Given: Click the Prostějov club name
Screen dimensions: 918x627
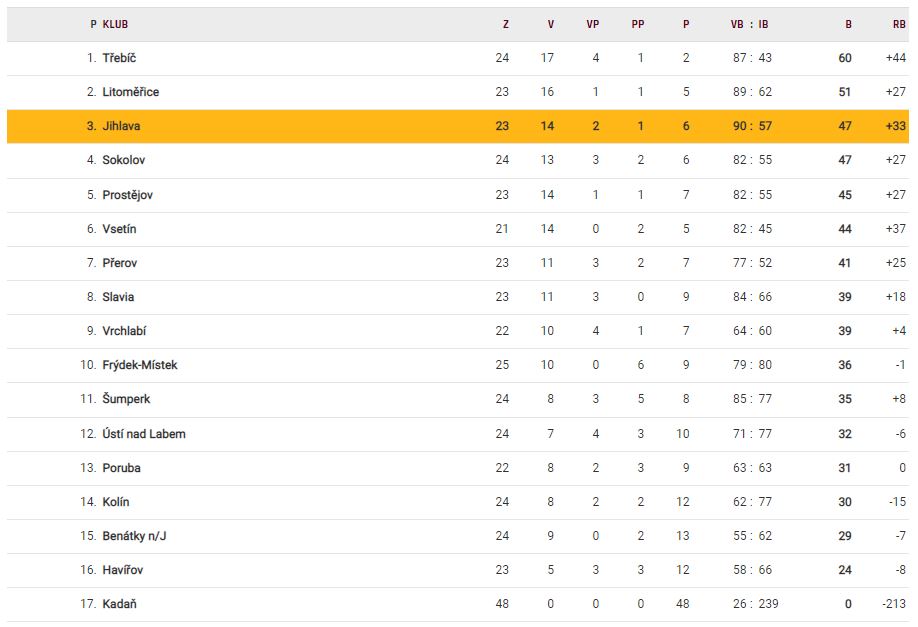Looking at the screenshot, I should (x=127, y=195).
